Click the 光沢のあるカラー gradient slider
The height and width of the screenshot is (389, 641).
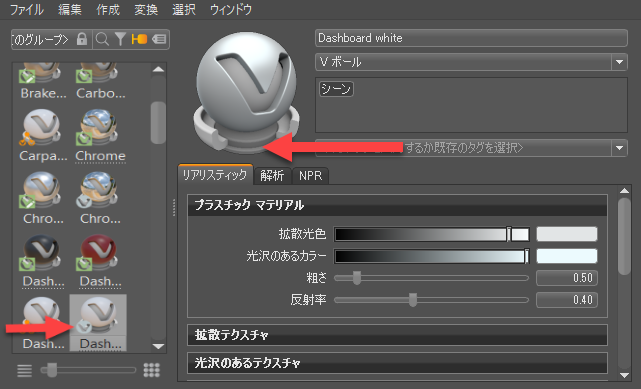point(432,256)
